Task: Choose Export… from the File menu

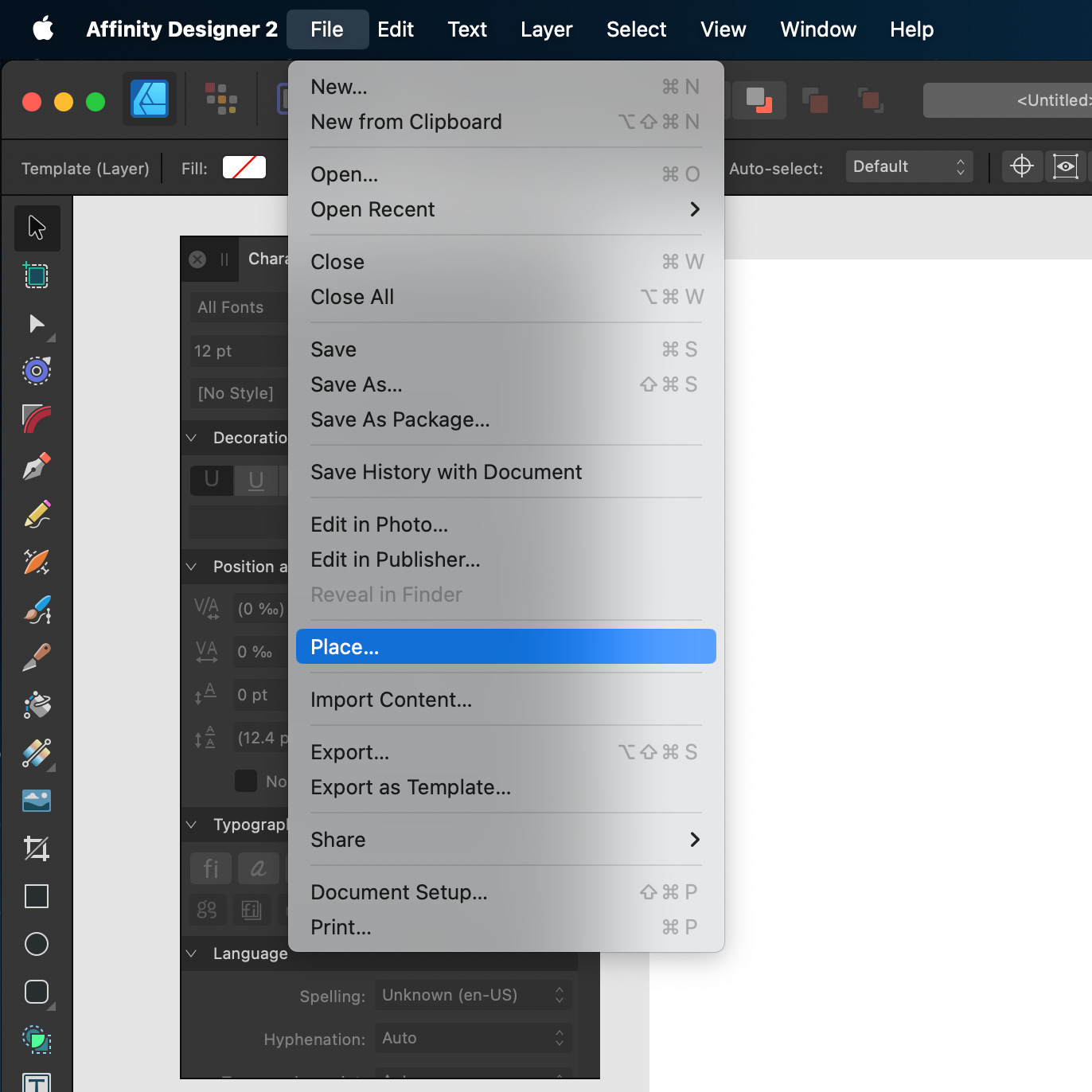Action: pos(506,752)
